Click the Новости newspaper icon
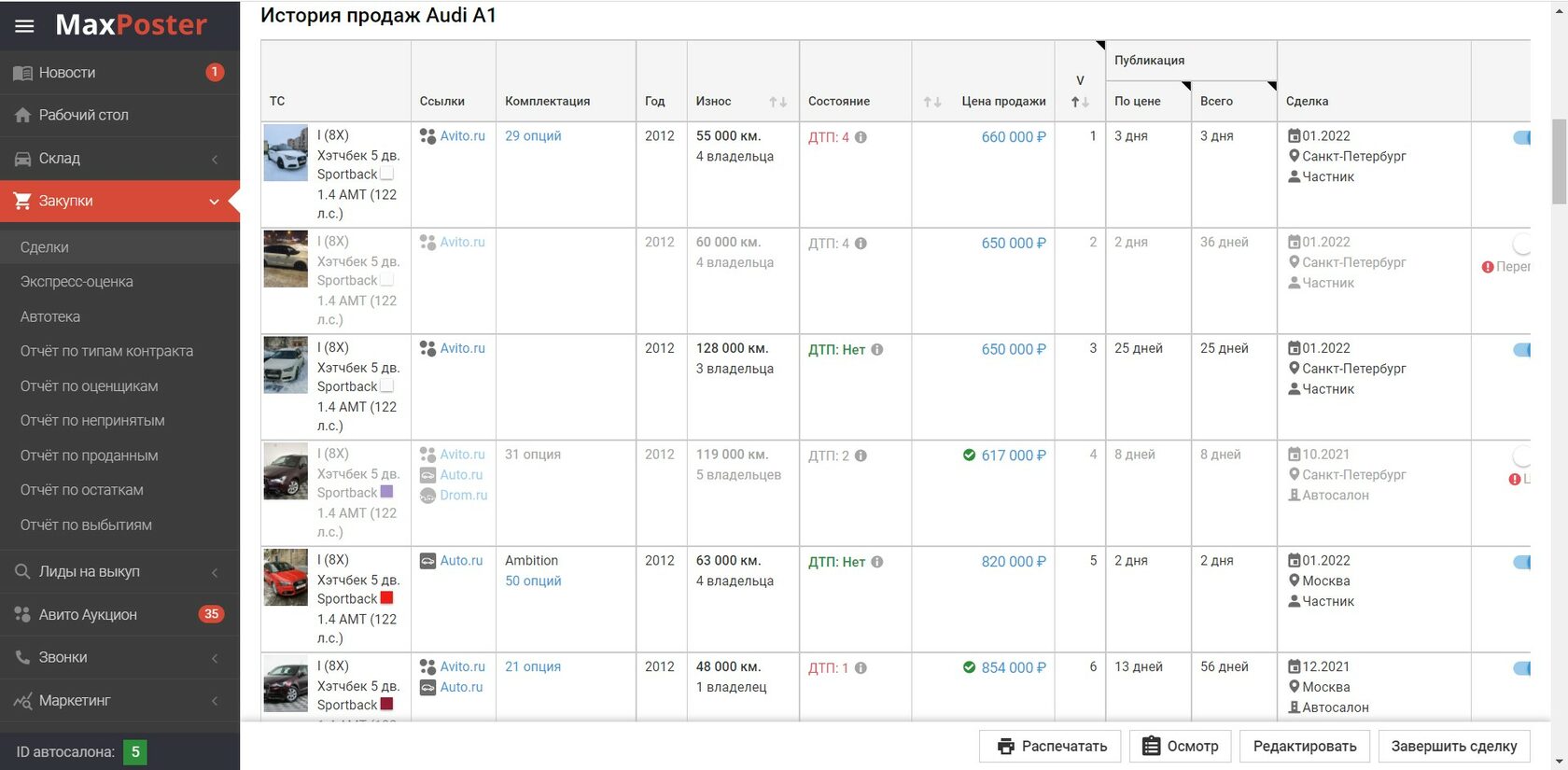Image resolution: width=1568 pixels, height=770 pixels. coord(23,73)
